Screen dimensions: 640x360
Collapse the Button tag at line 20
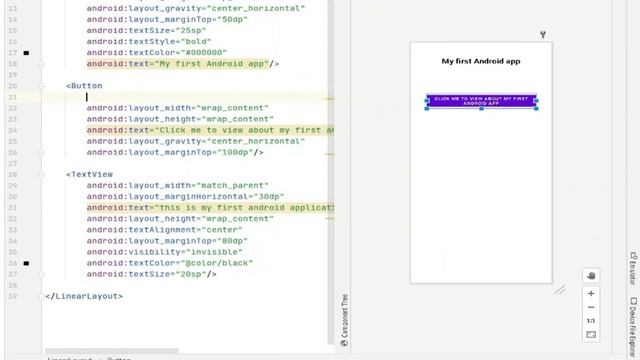pyautogui.click(x=42, y=86)
